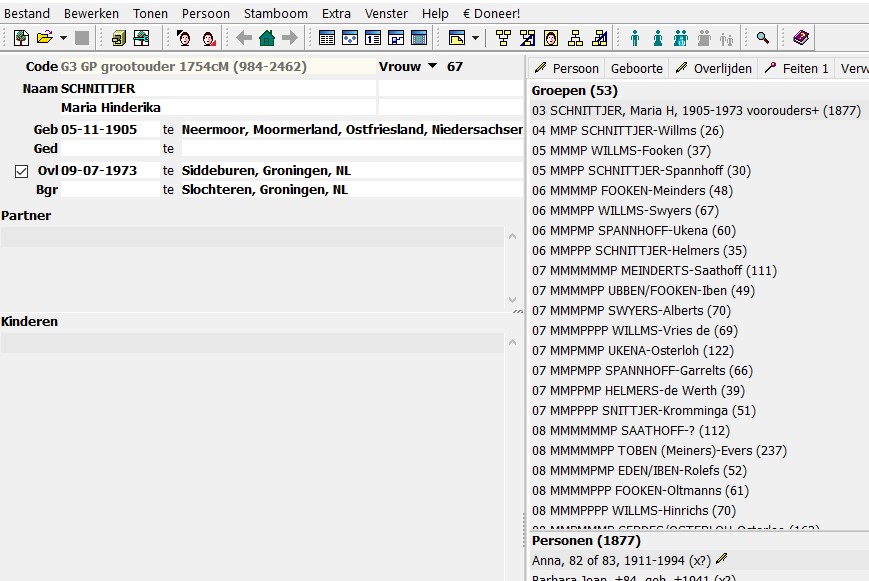
Task: Click the portrait face icon in toolbar
Action: [x=551, y=38]
